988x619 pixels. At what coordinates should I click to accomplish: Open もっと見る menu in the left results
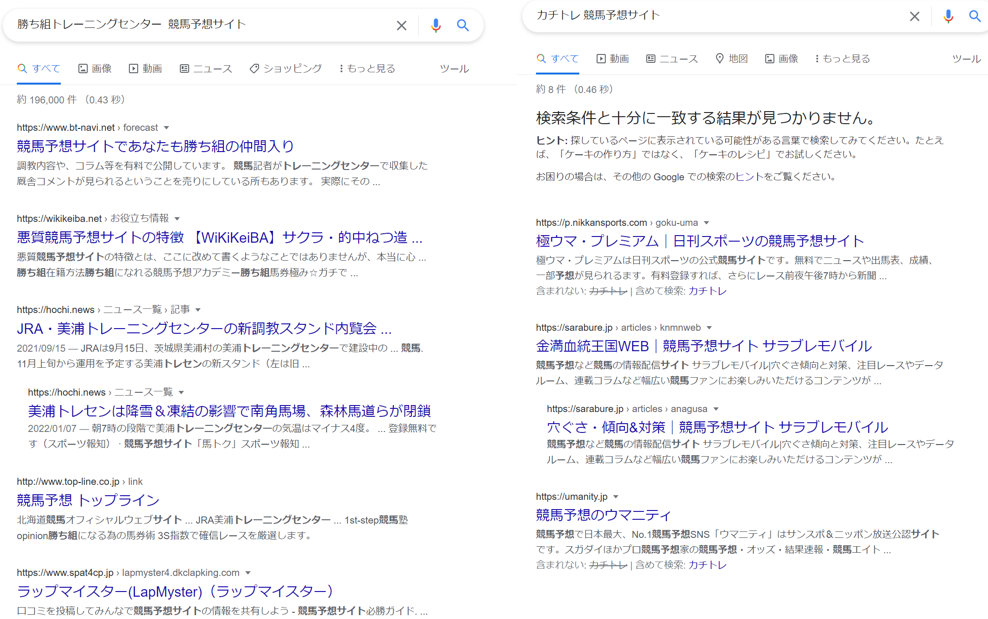click(367, 69)
